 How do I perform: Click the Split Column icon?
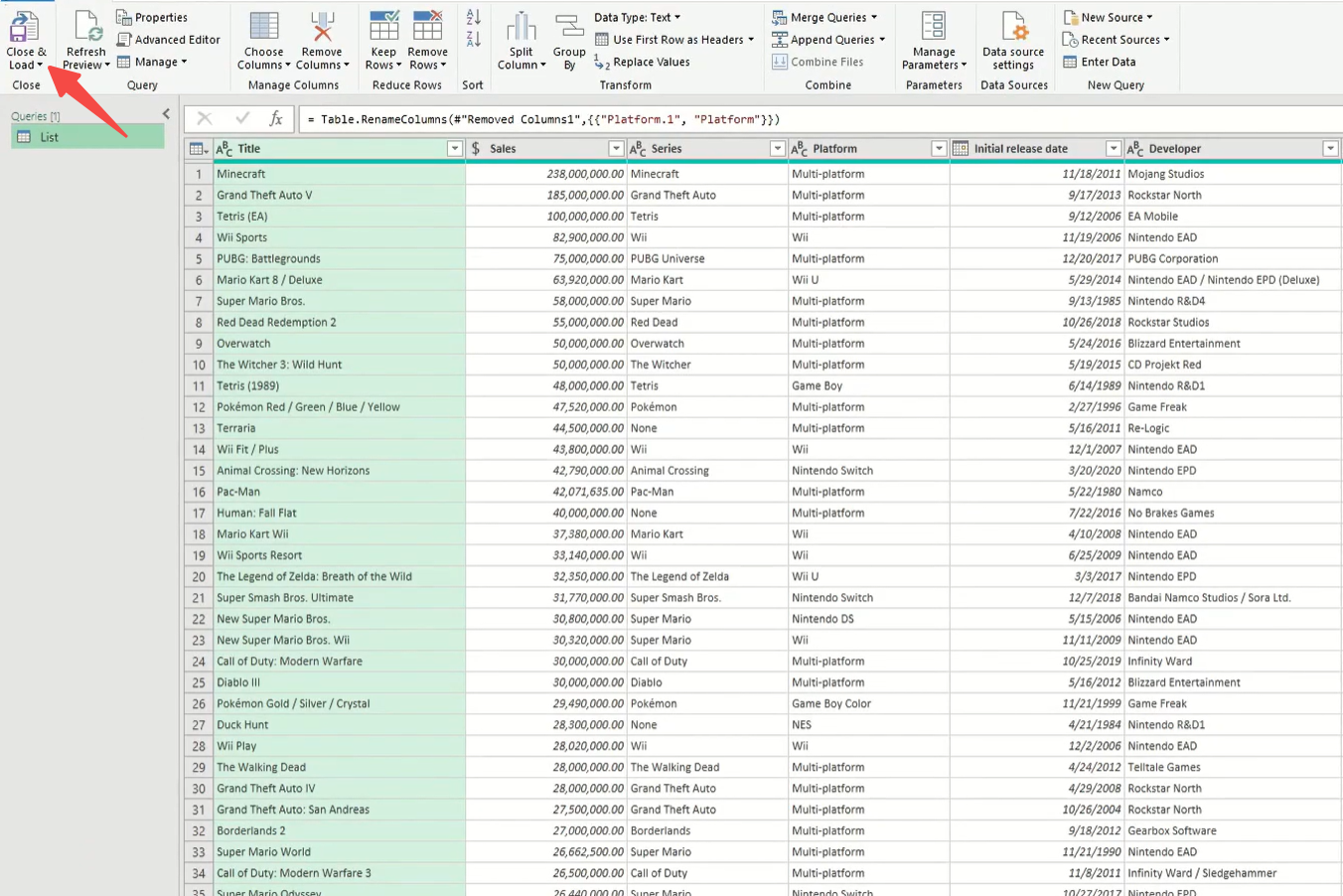coord(522,27)
